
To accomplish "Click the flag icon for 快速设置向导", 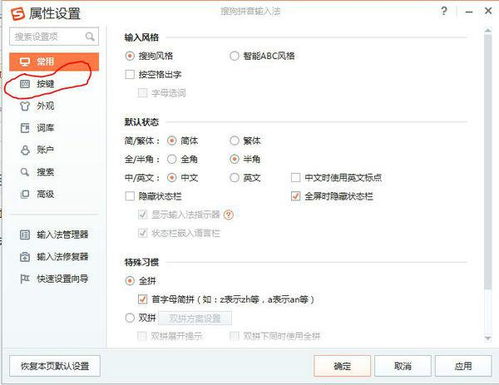I will 25,279.
